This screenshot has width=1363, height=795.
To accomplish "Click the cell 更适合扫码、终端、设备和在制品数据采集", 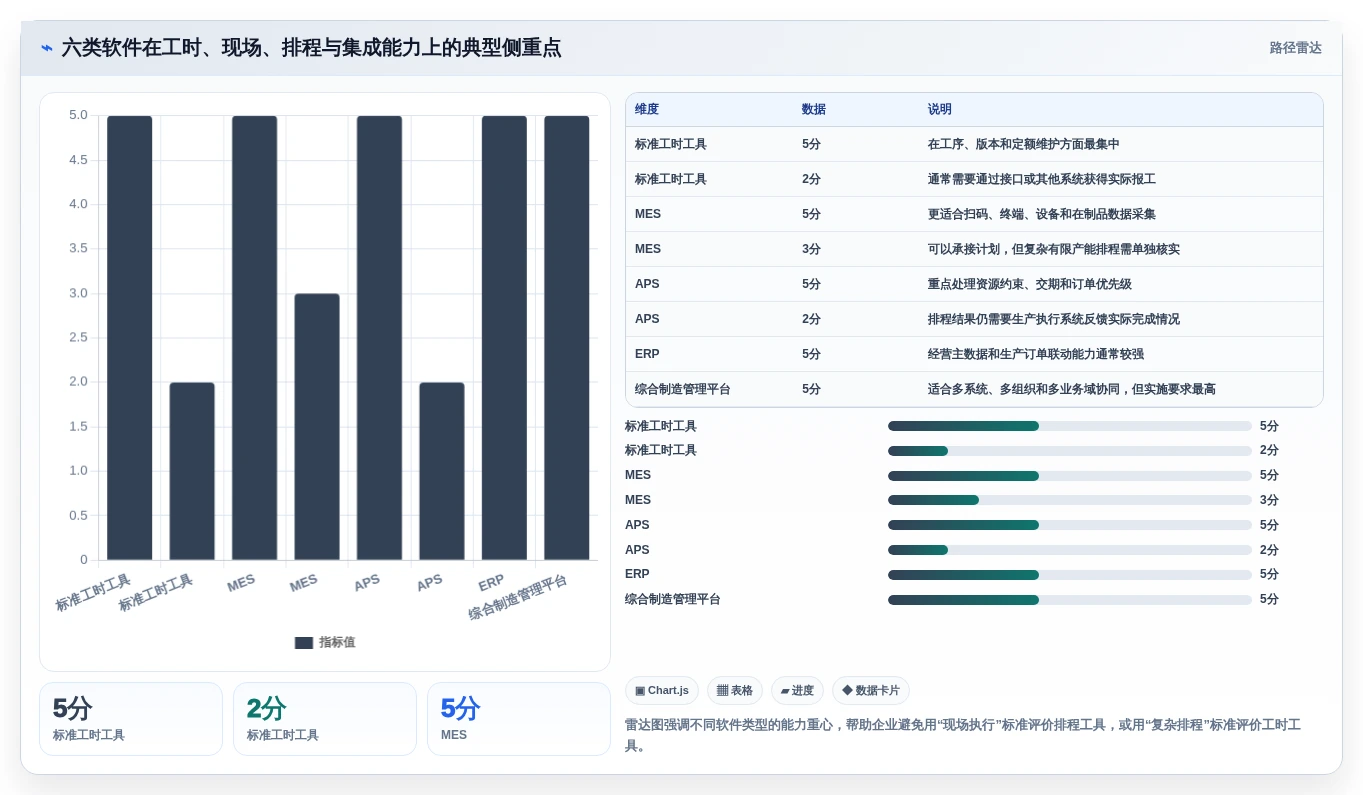I will pyautogui.click(x=1041, y=214).
